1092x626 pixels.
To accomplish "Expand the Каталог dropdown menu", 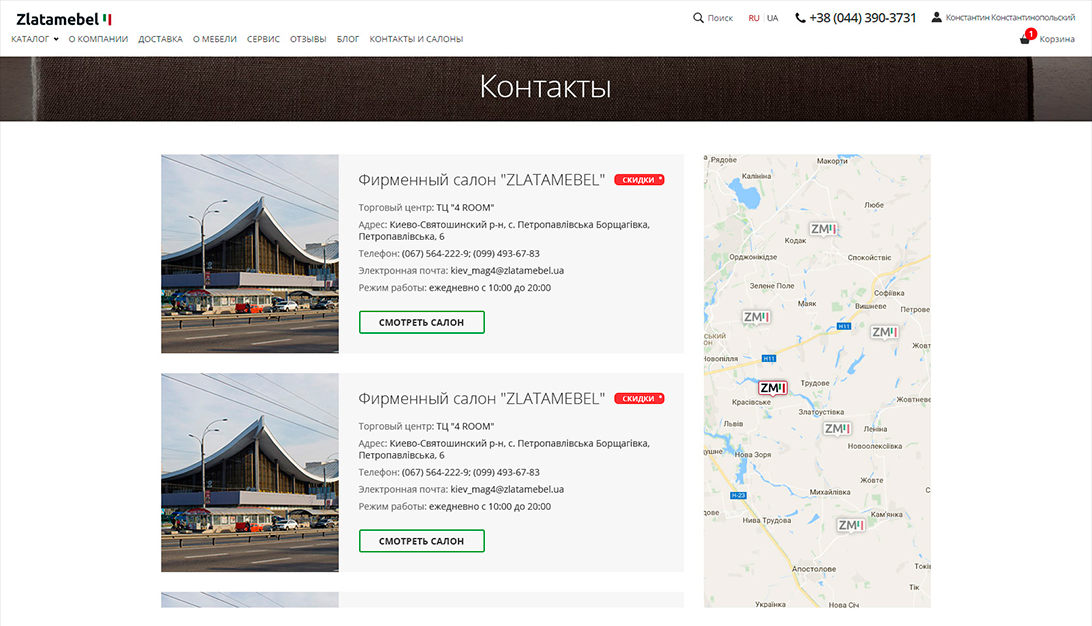I will [35, 39].
